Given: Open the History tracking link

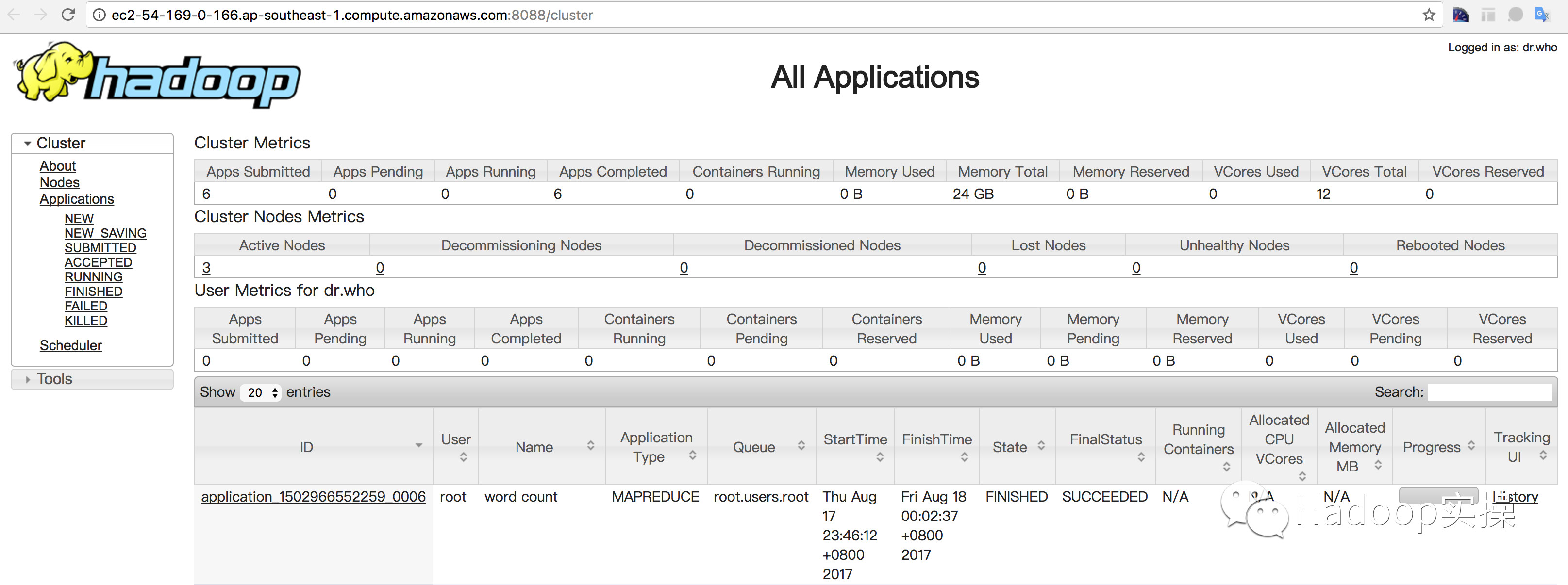Looking at the screenshot, I should [x=1515, y=497].
